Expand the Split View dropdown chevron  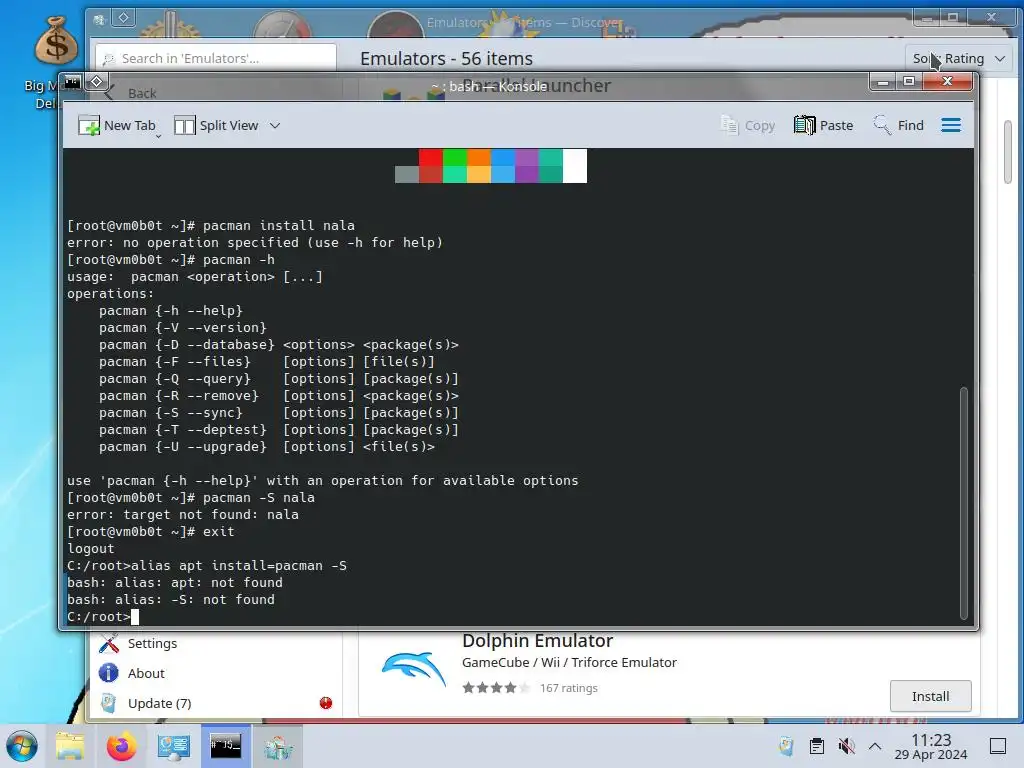point(275,125)
